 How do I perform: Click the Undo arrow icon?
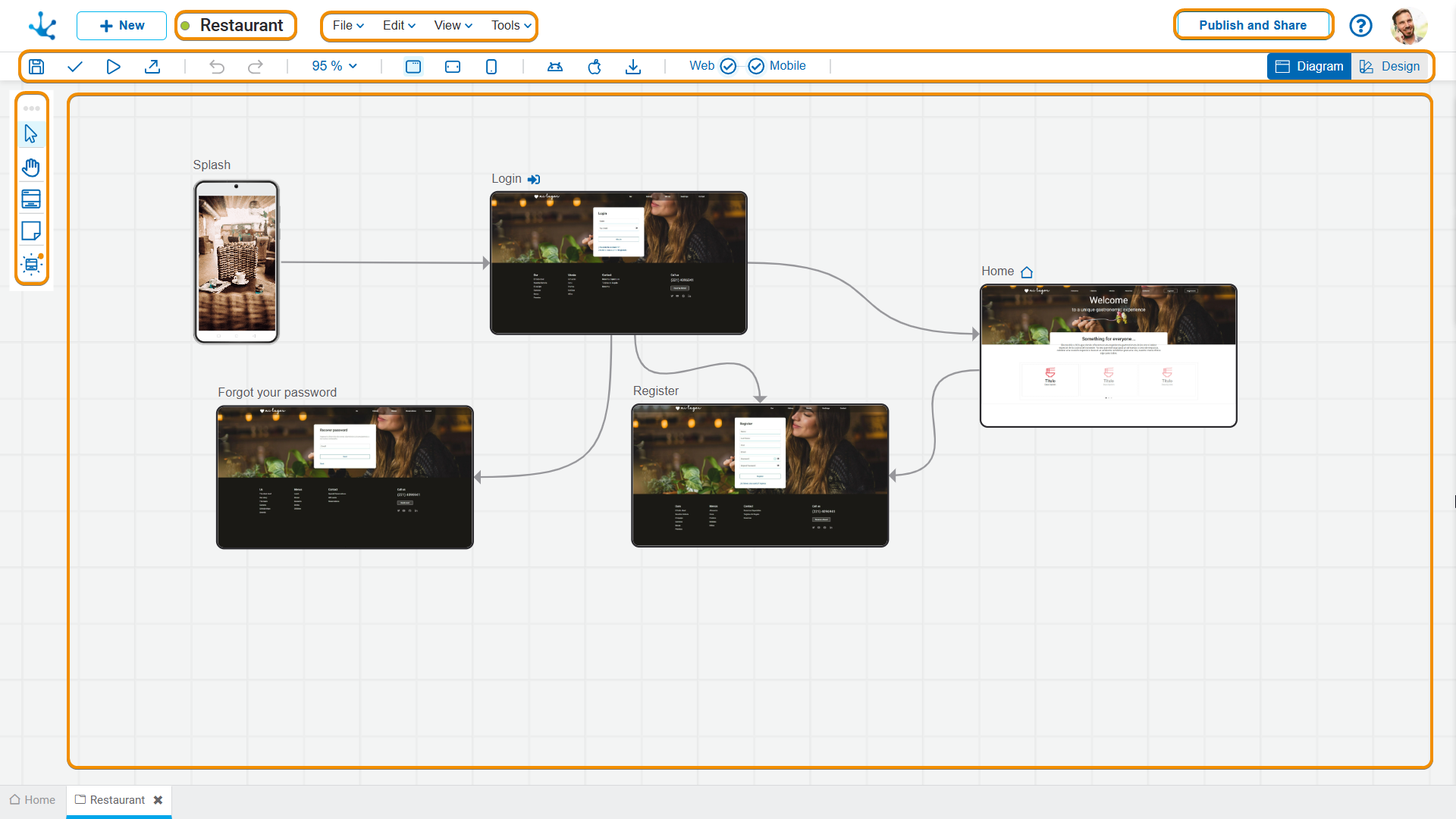tap(217, 67)
